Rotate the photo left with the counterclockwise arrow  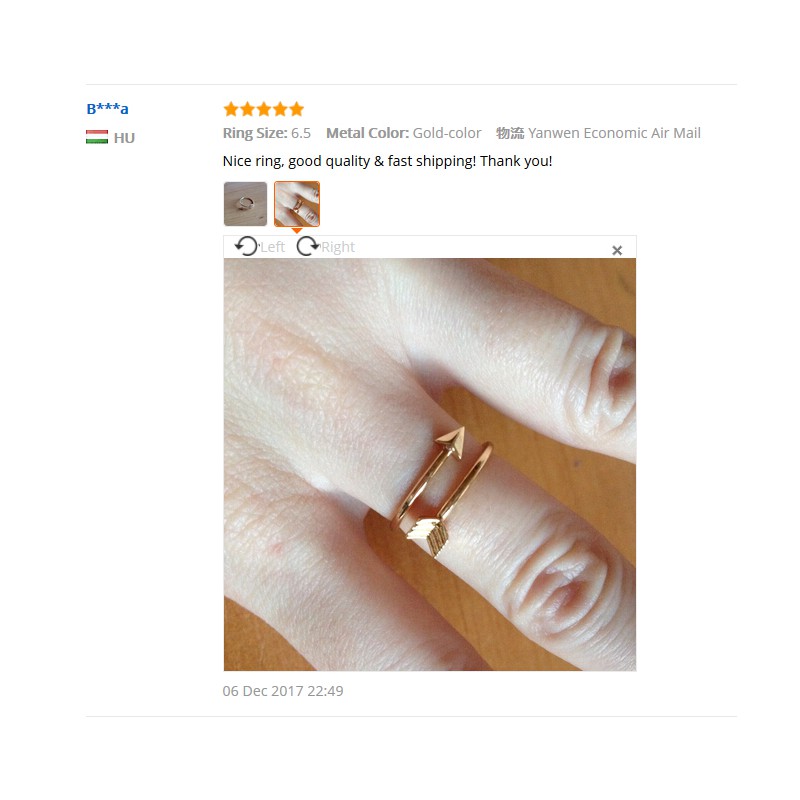pyautogui.click(x=246, y=246)
